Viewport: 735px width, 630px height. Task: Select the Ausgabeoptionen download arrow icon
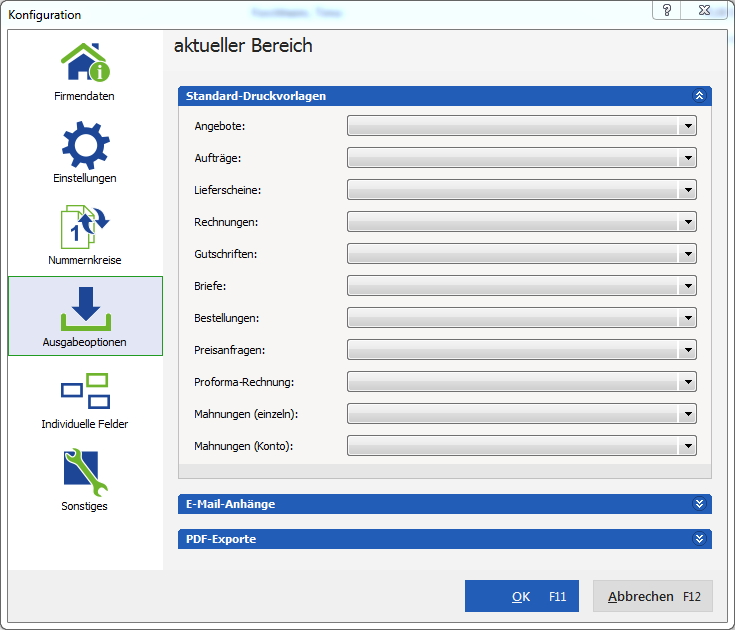(86, 308)
